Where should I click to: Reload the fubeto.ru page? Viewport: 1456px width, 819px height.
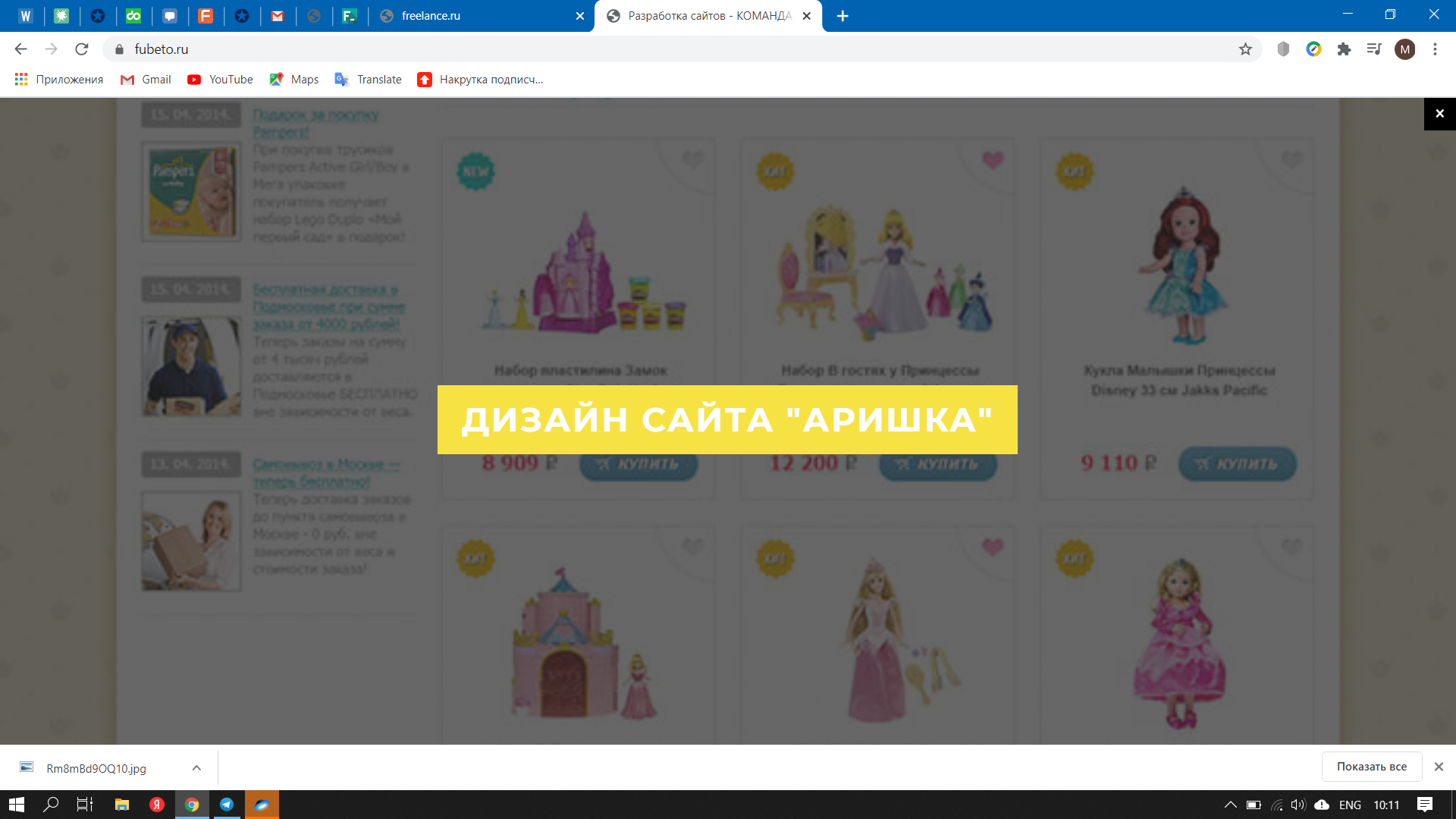coord(82,49)
